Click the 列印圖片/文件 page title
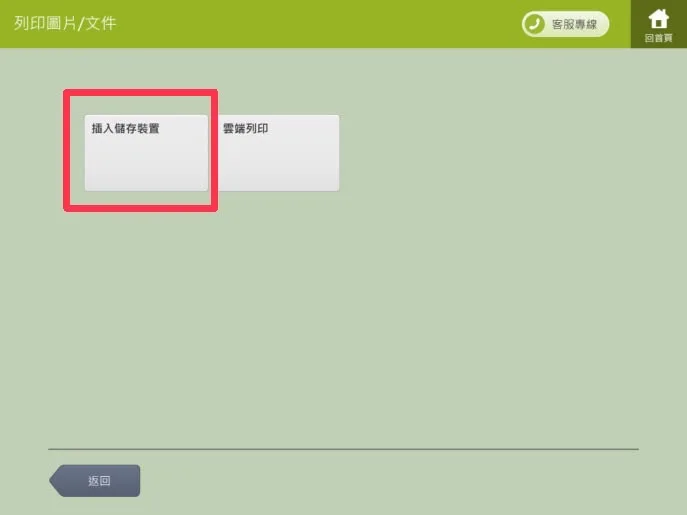Viewport: 687px width, 515px height. pyautogui.click(x=65, y=23)
